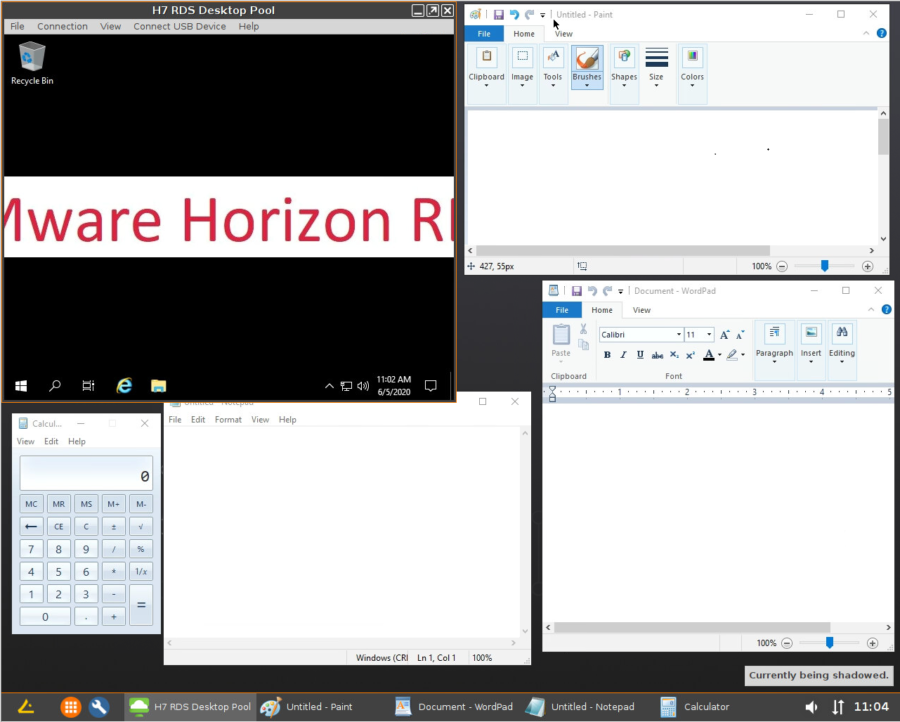Switch to the View tab in Paint
Screen dimensions: 900x722
(563, 33)
